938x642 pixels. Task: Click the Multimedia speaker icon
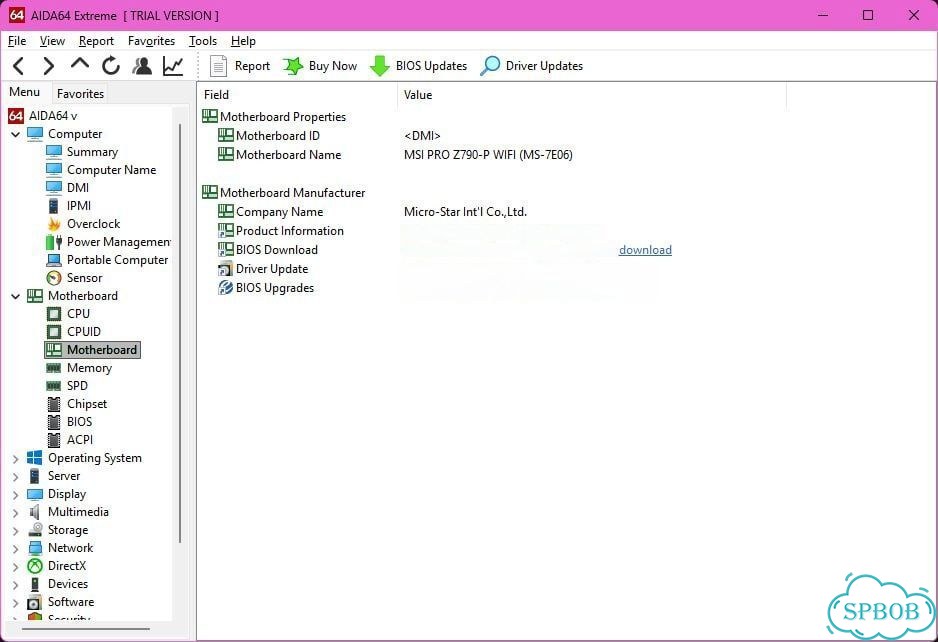[x=35, y=512]
